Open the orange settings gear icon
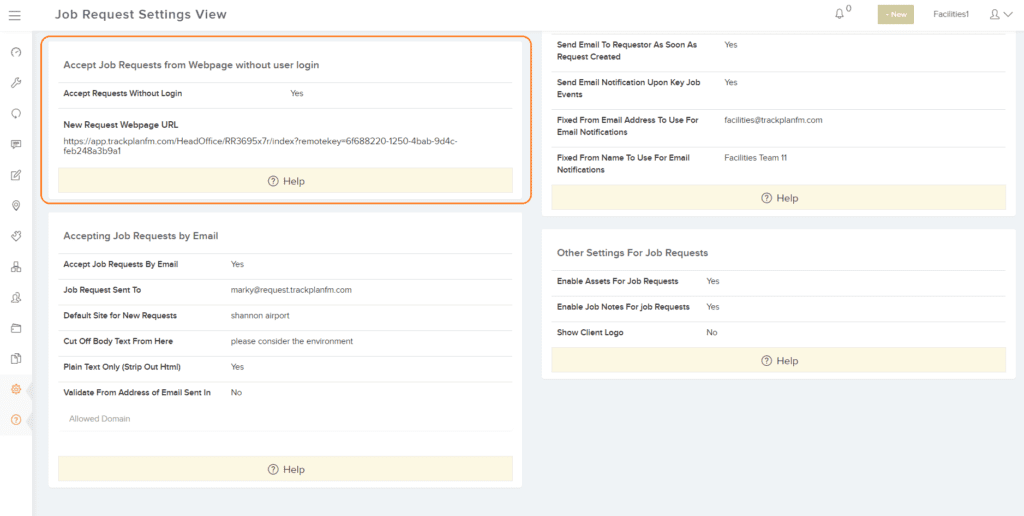The width and height of the screenshot is (1024, 516). click(x=16, y=389)
